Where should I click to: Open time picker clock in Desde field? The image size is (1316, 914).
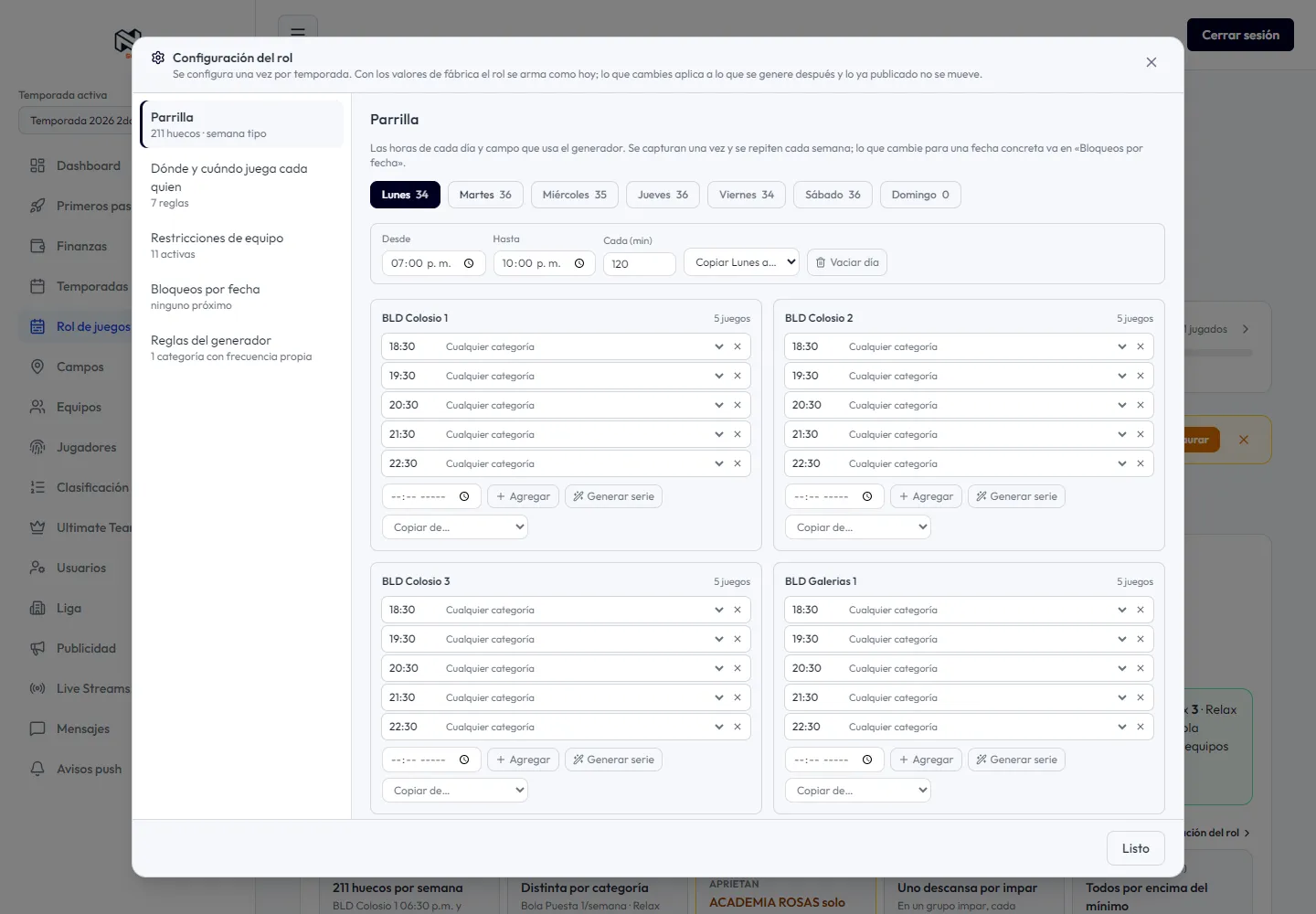coord(469,263)
